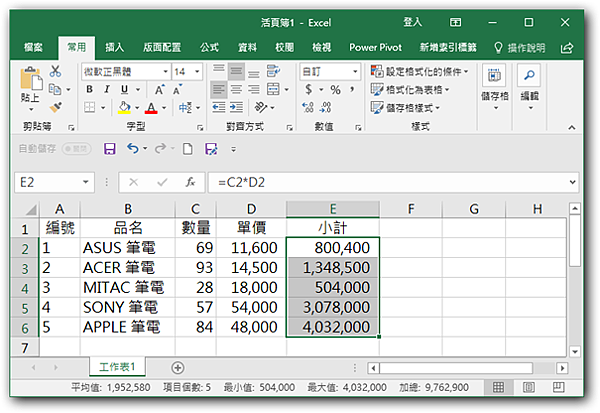Open 格式化為表格 format as table
600x413 pixels.
tap(410, 90)
